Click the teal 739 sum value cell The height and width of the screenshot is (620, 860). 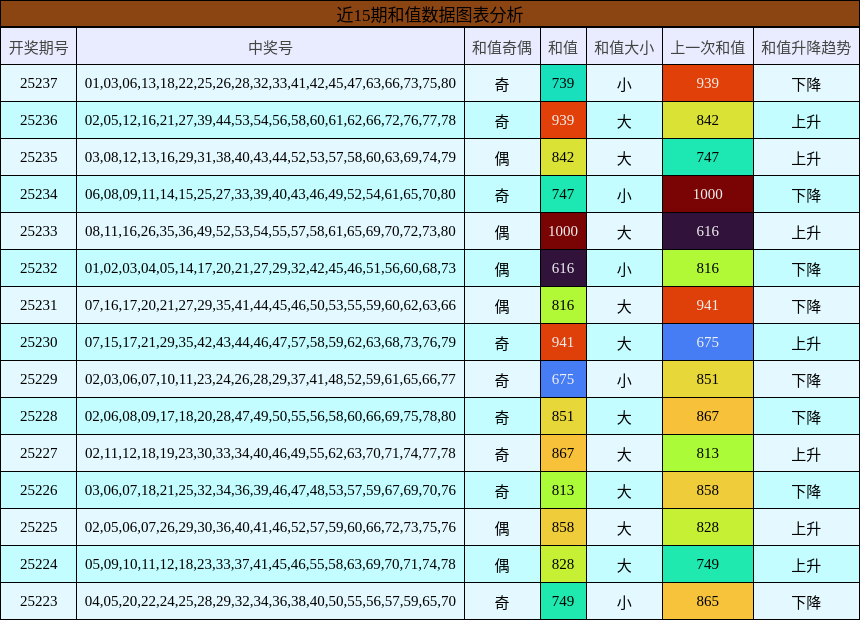point(563,83)
